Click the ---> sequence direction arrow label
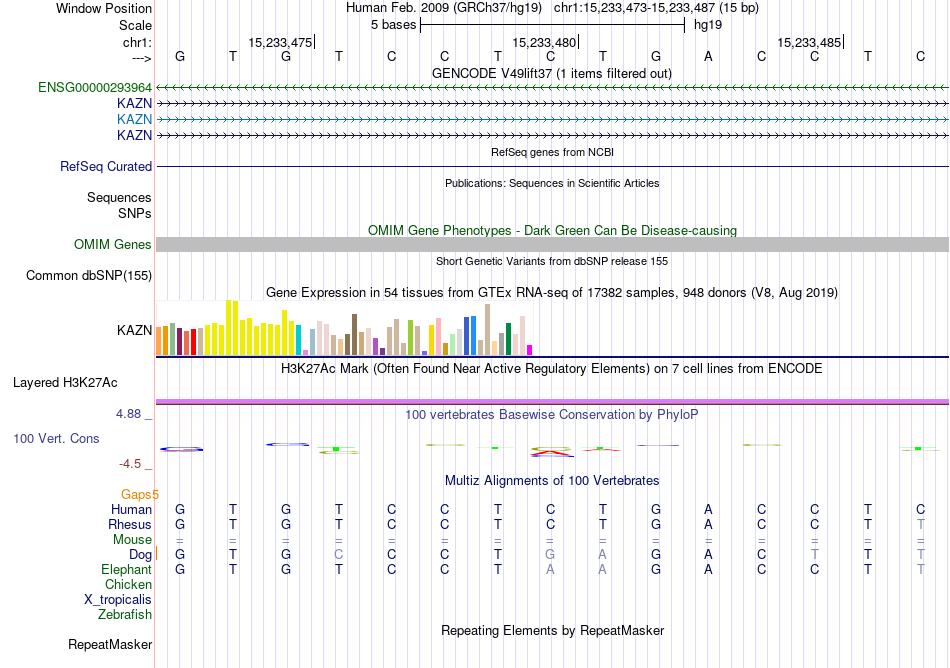The height and width of the screenshot is (668, 950). [x=142, y=58]
